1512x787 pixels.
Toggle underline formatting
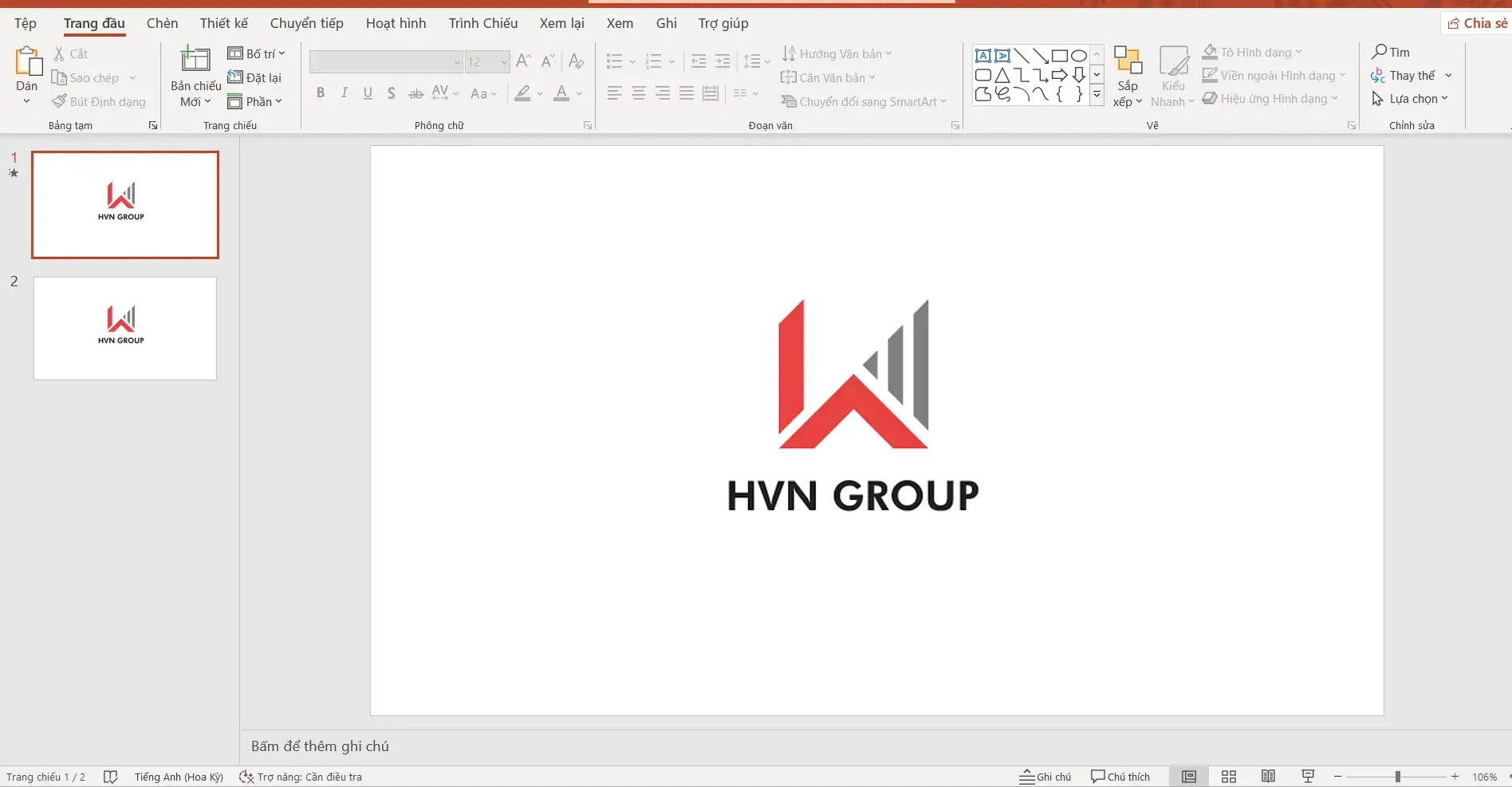click(x=368, y=93)
